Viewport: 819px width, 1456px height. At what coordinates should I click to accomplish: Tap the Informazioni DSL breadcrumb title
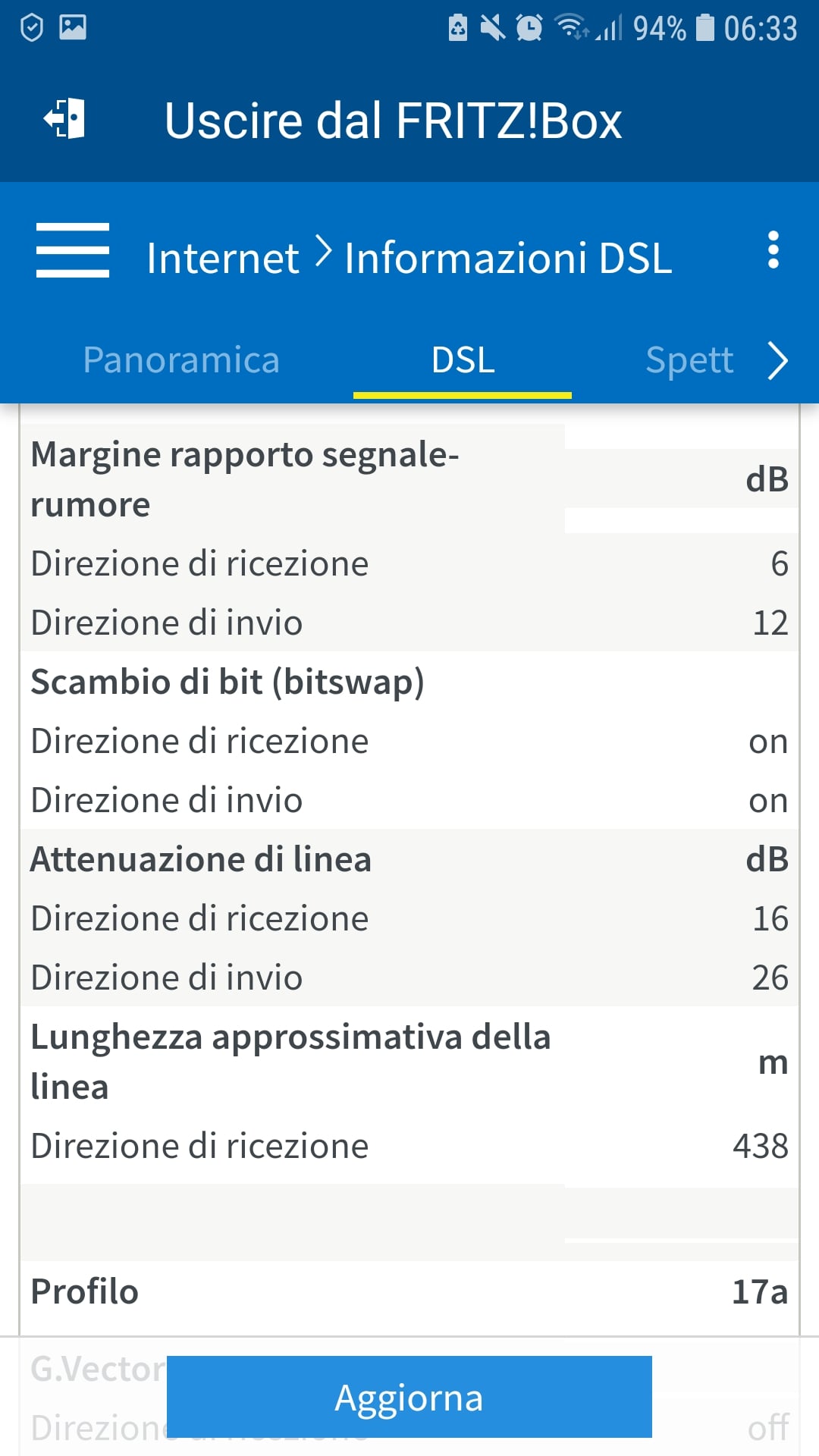tap(508, 258)
